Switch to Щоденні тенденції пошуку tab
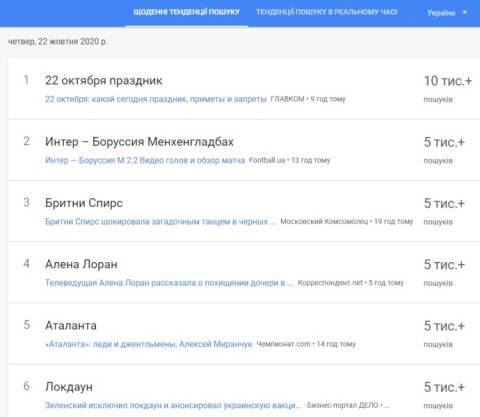The width and height of the screenshot is (480, 417). (186, 12)
